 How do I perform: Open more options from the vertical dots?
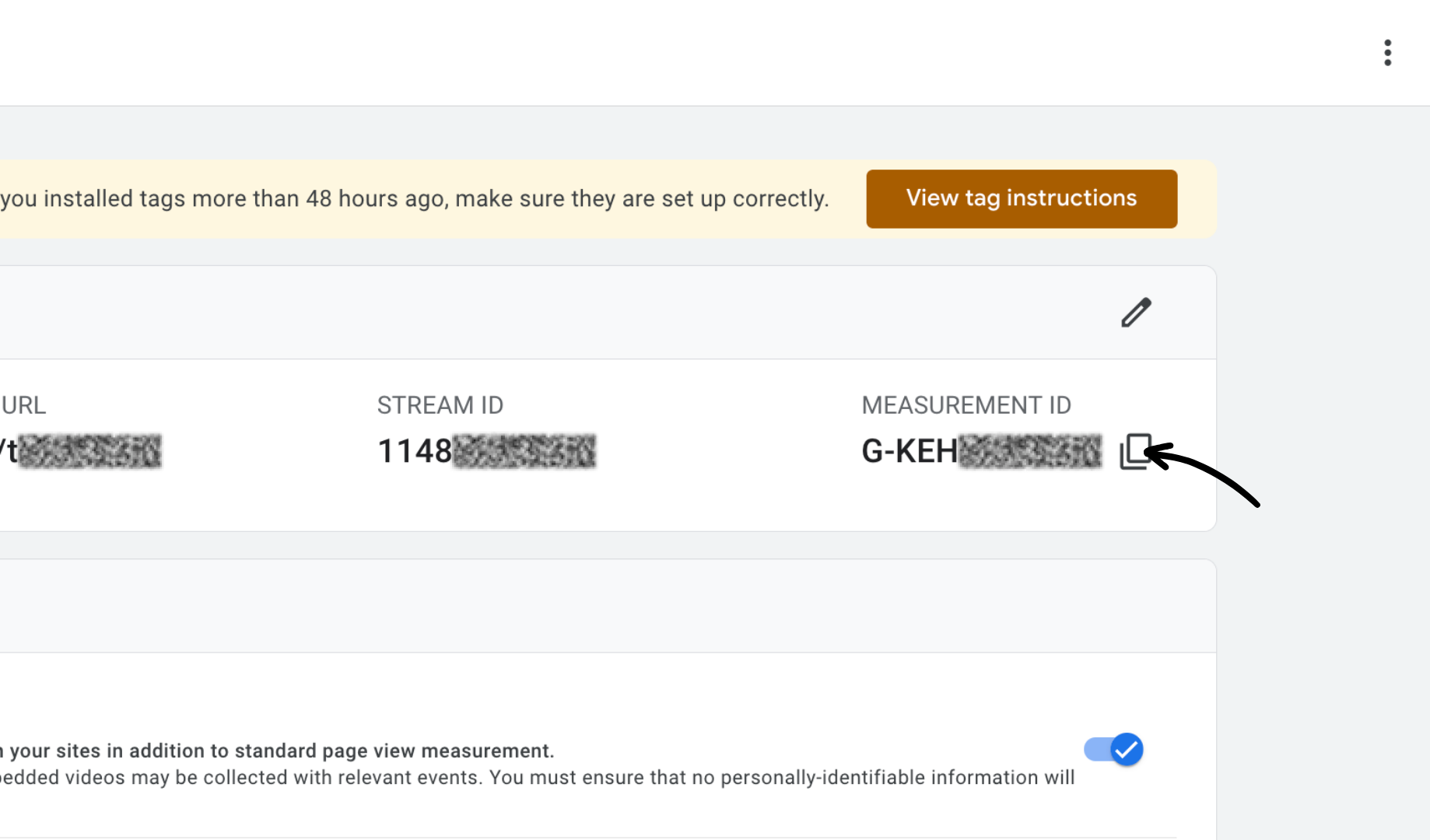(x=1387, y=52)
